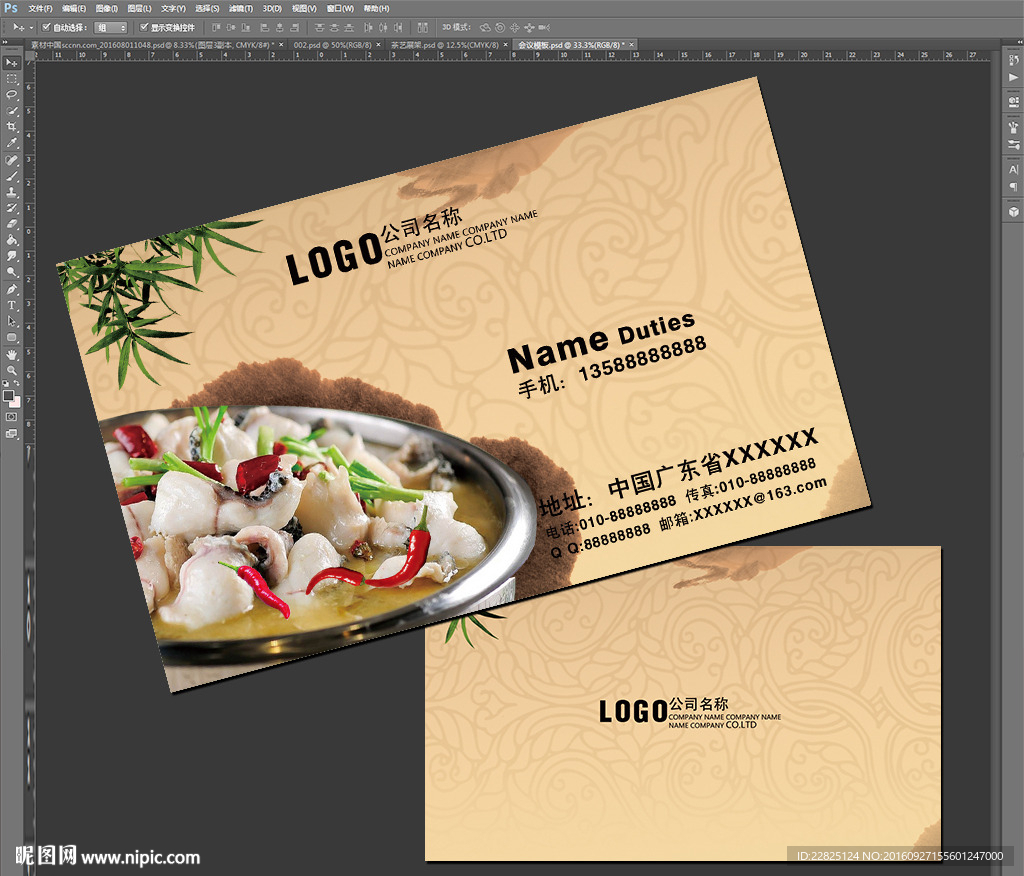Select the Rounded Rectangle shape tool
The width and height of the screenshot is (1024, 876).
(x=12, y=337)
